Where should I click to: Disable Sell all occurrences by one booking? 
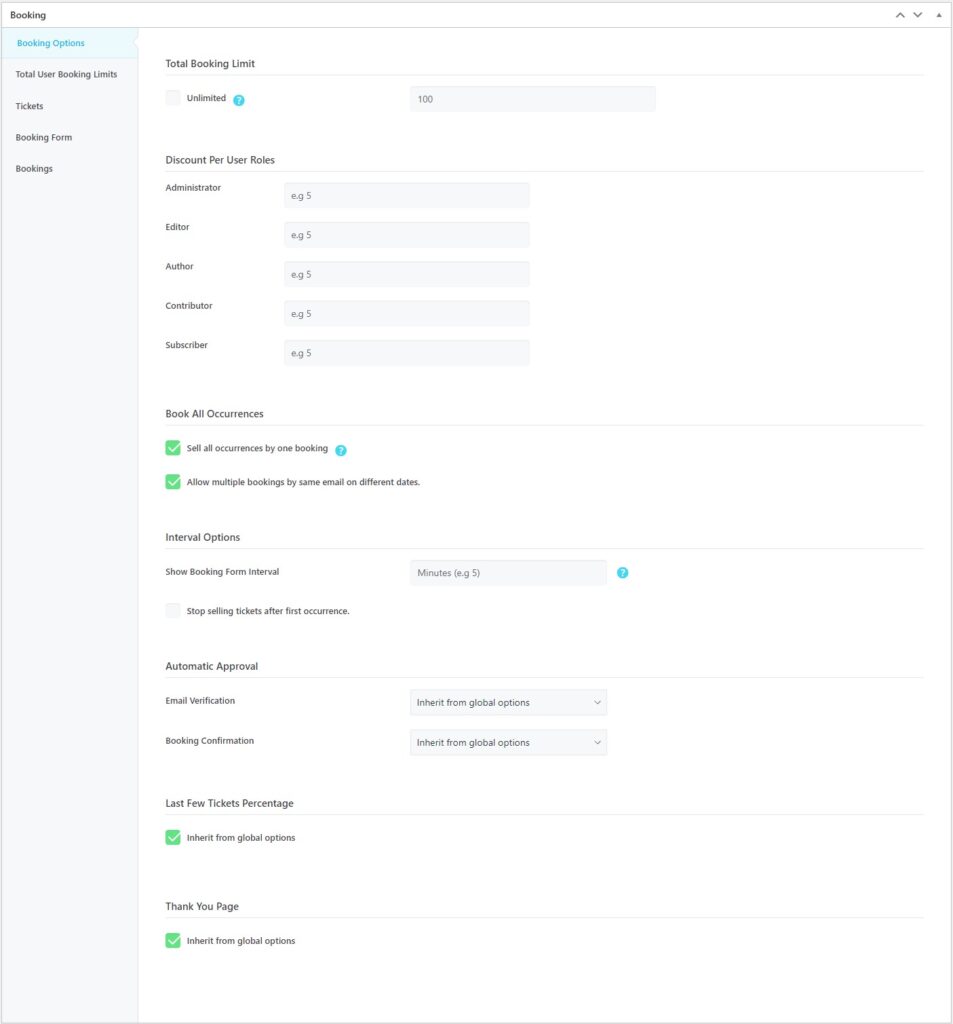[172, 448]
